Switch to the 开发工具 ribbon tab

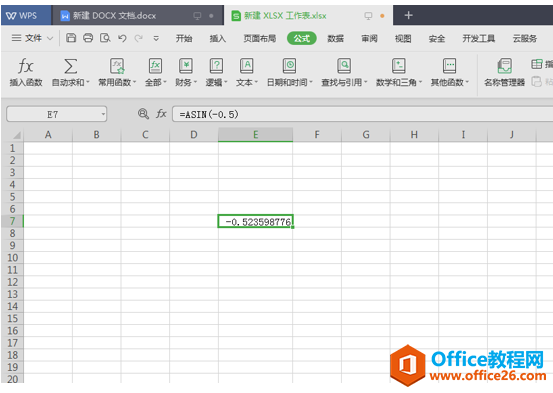pos(479,38)
